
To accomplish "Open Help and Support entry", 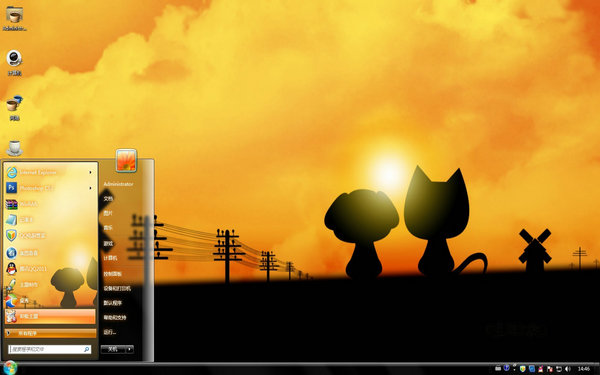I will (115, 317).
